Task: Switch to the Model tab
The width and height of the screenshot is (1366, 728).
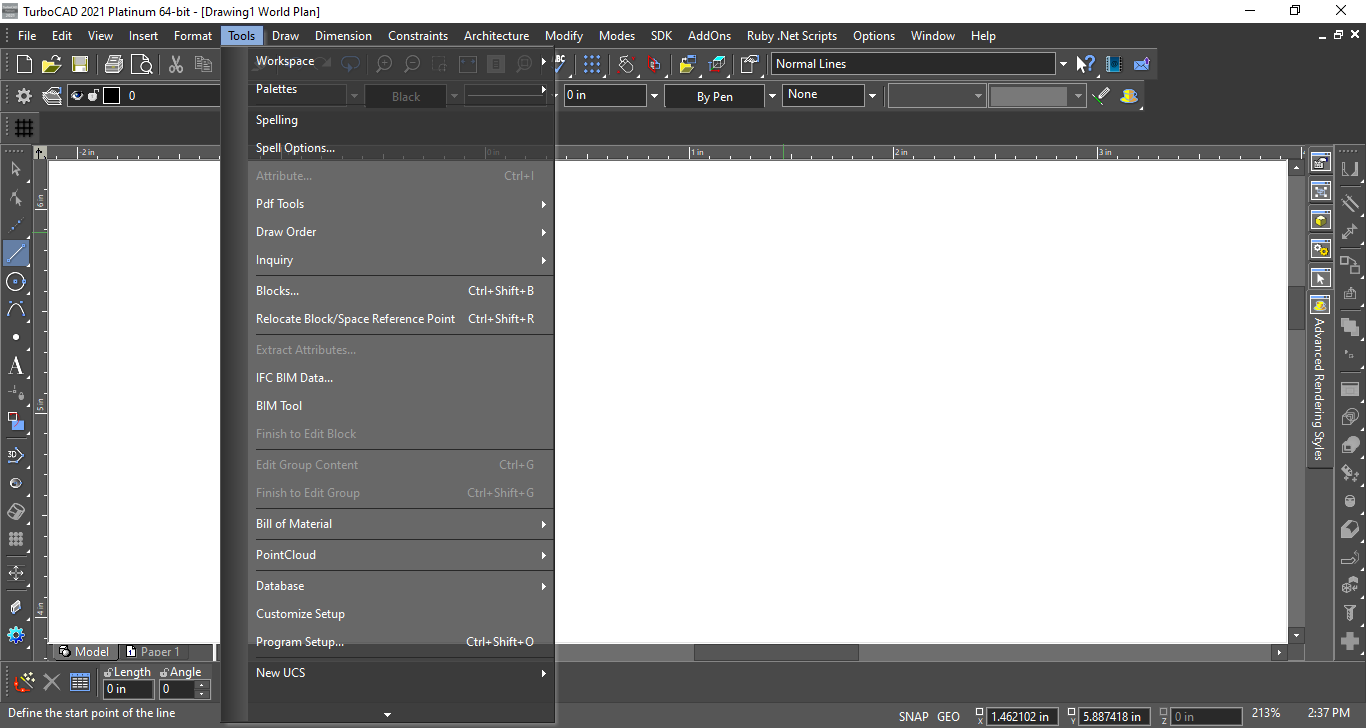Action: click(84, 652)
